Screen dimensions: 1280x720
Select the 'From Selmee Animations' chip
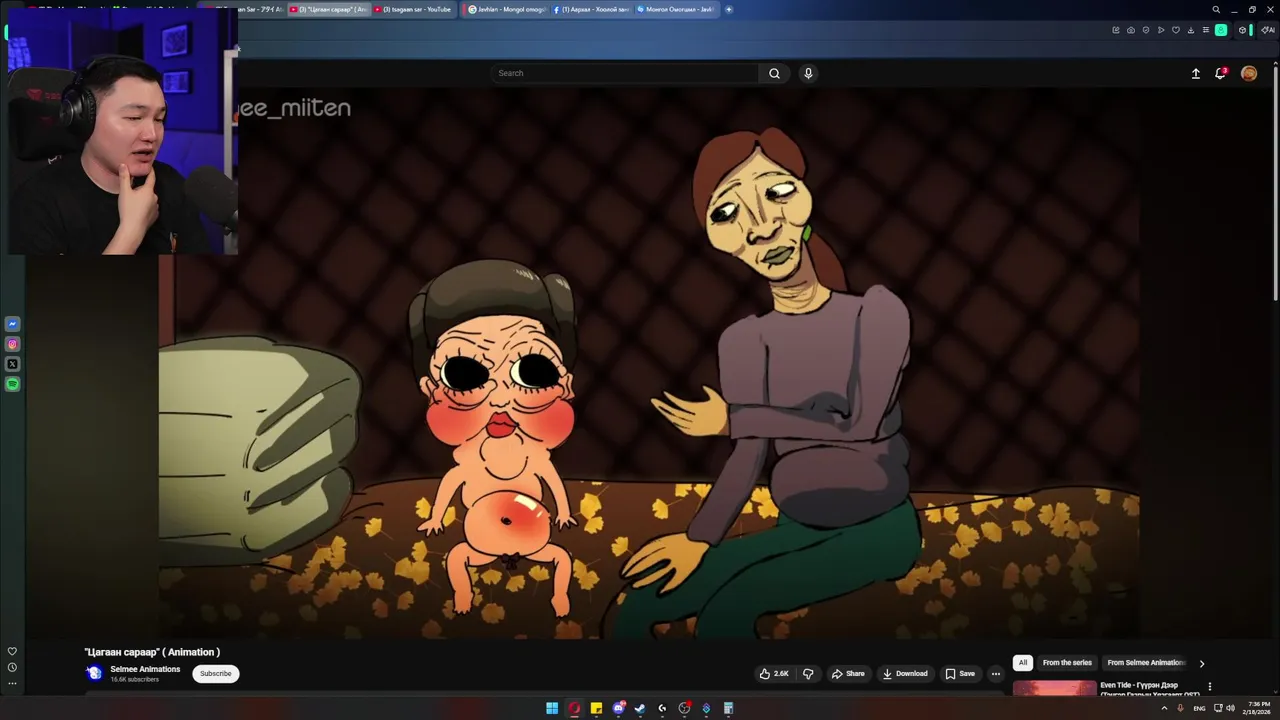point(1145,662)
